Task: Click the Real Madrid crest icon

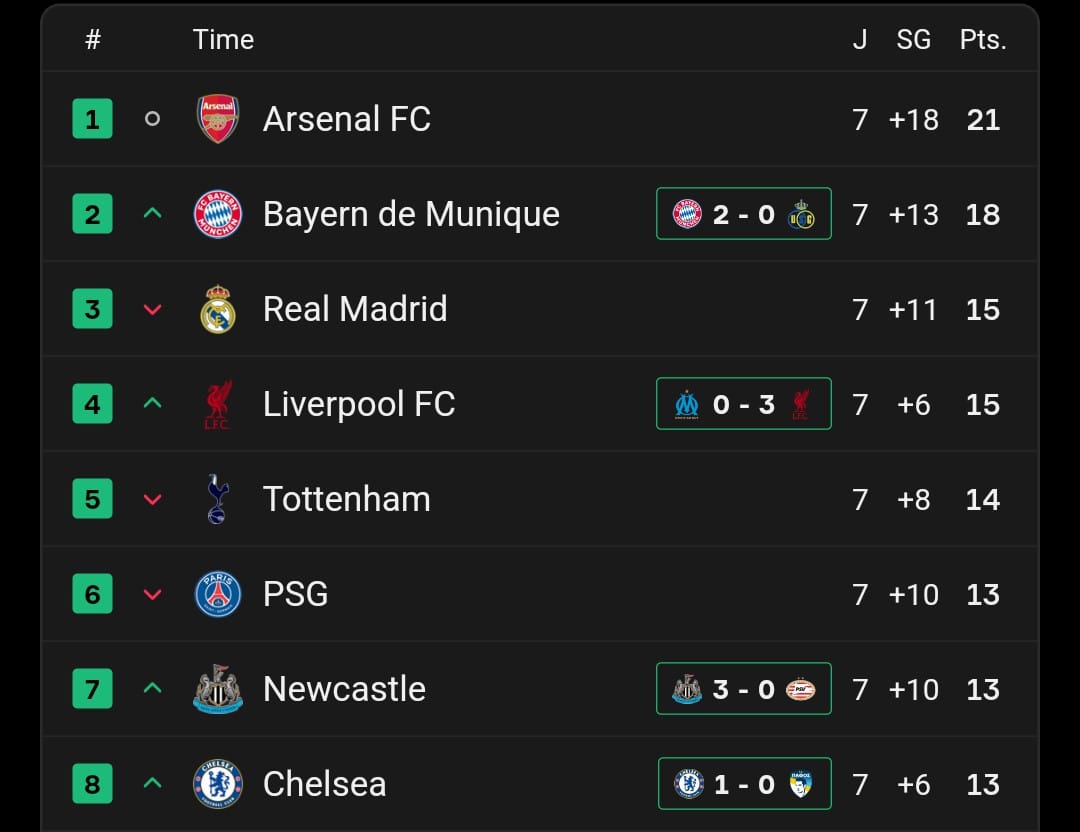Action: 218,309
